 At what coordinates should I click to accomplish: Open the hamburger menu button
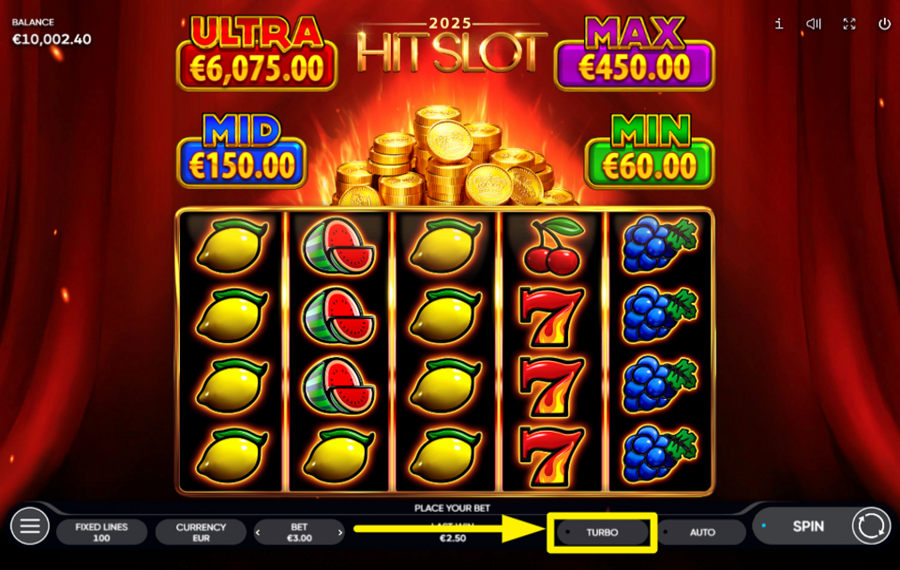[x=30, y=526]
